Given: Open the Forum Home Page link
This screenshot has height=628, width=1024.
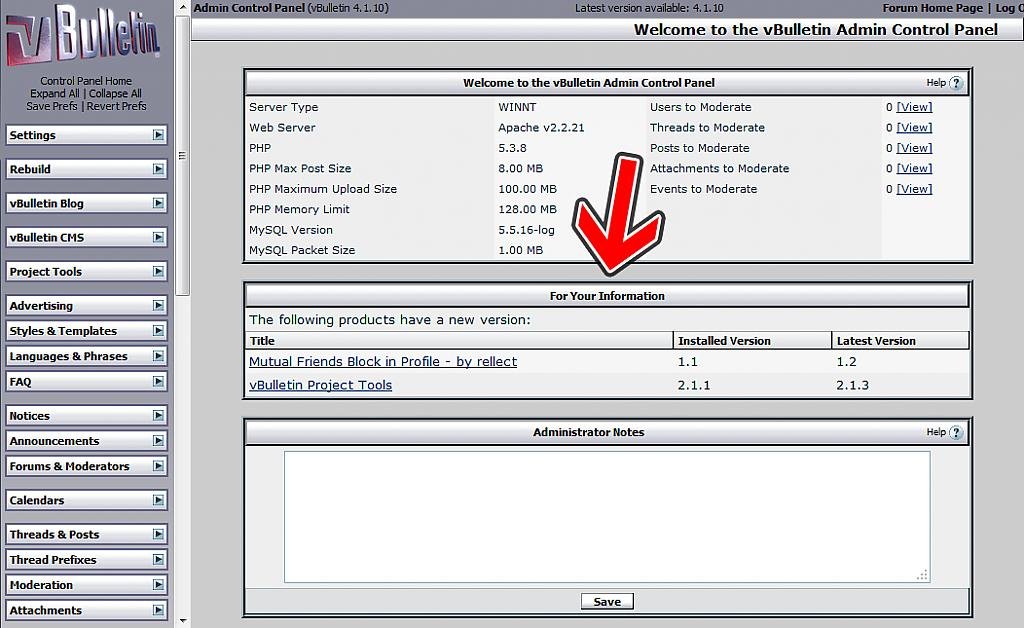Looking at the screenshot, I should 933,8.
